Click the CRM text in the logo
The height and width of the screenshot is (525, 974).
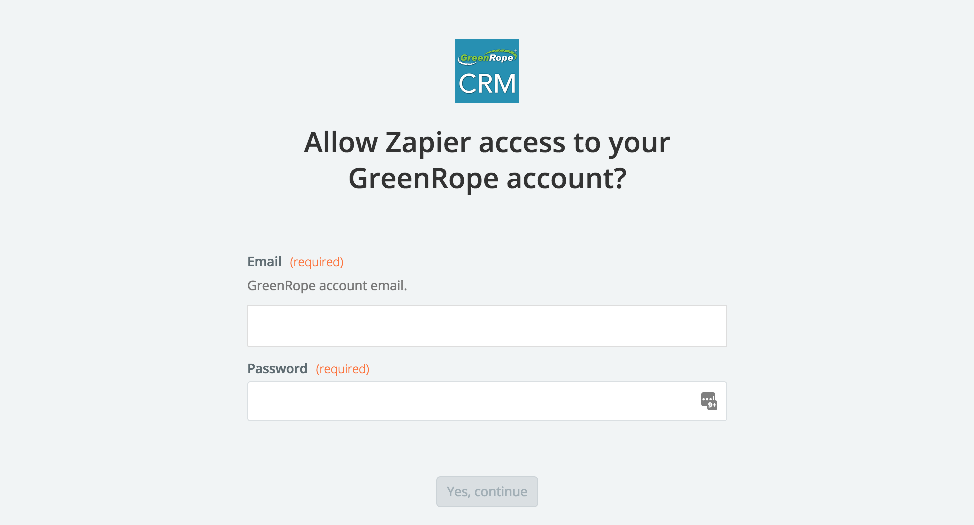[x=487, y=84]
